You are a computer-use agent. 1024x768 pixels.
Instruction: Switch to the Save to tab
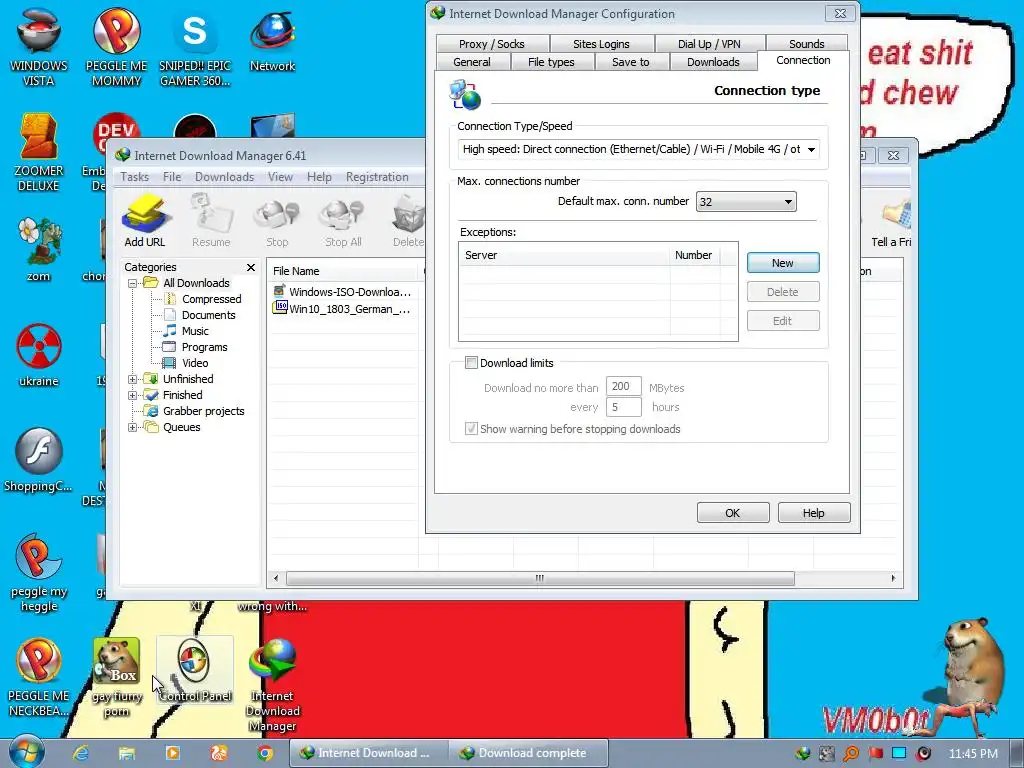pyautogui.click(x=631, y=62)
